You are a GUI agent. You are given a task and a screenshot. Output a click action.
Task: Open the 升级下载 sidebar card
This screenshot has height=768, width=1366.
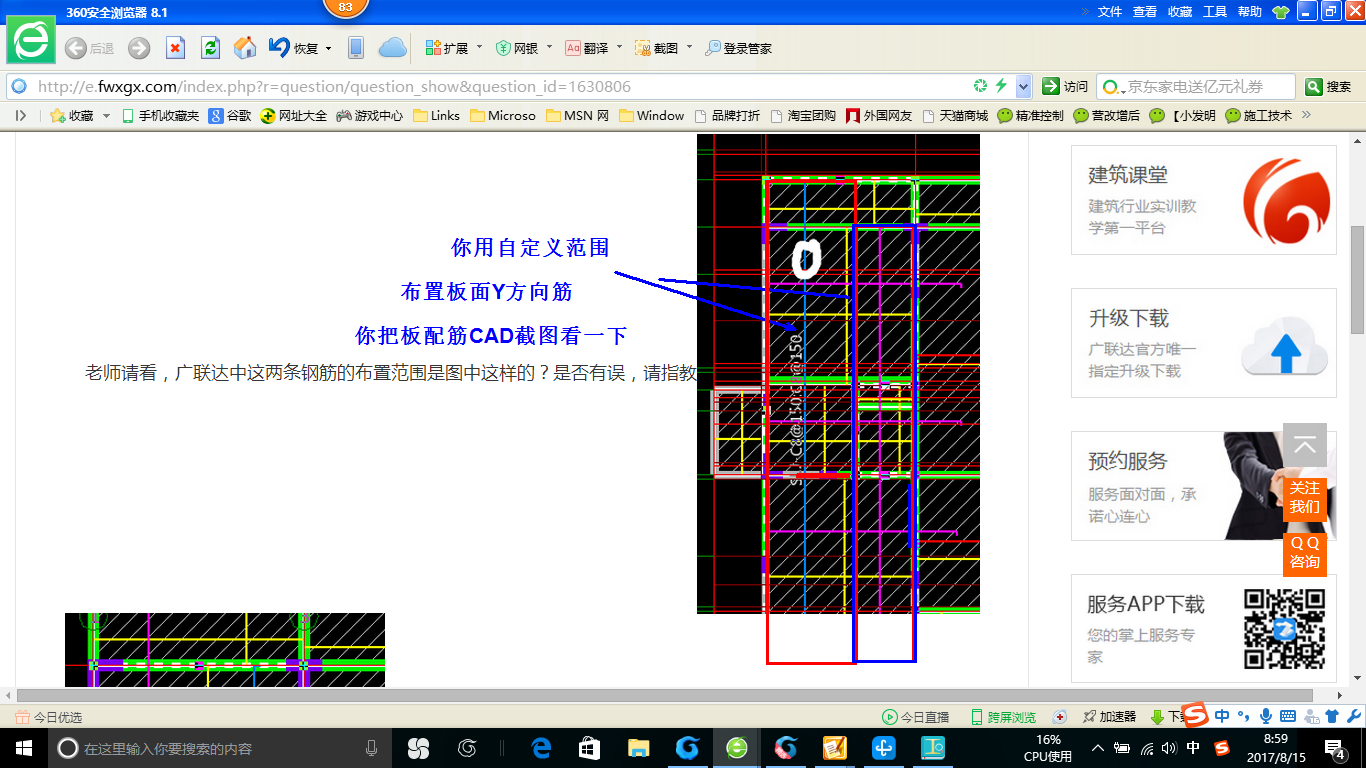point(1204,343)
